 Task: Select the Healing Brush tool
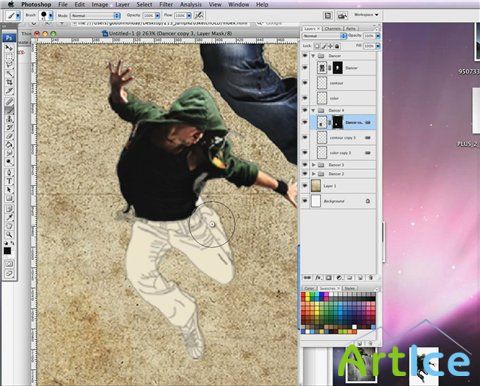[9, 101]
